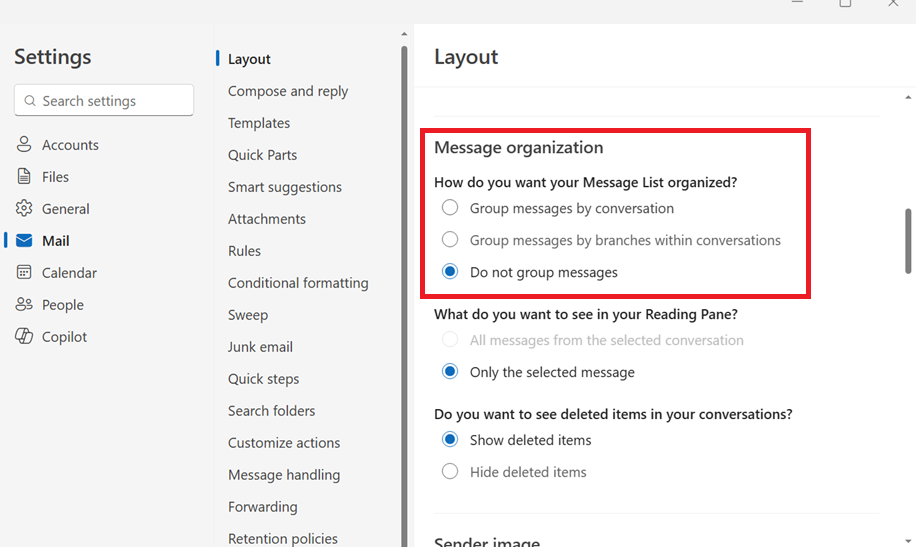Click the Layout pane scrollbar thumb
This screenshot has width=916, height=547.
click(x=908, y=241)
